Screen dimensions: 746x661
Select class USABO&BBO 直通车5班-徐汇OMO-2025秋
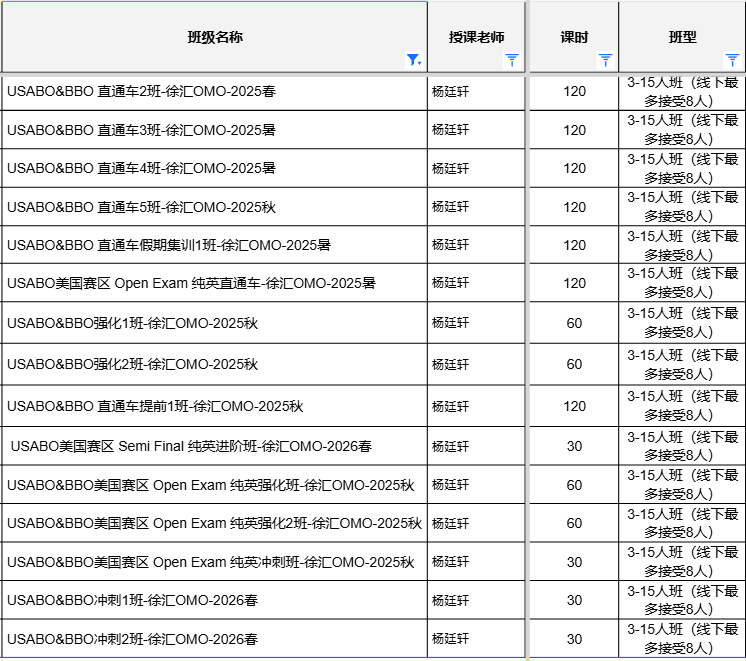point(142,207)
